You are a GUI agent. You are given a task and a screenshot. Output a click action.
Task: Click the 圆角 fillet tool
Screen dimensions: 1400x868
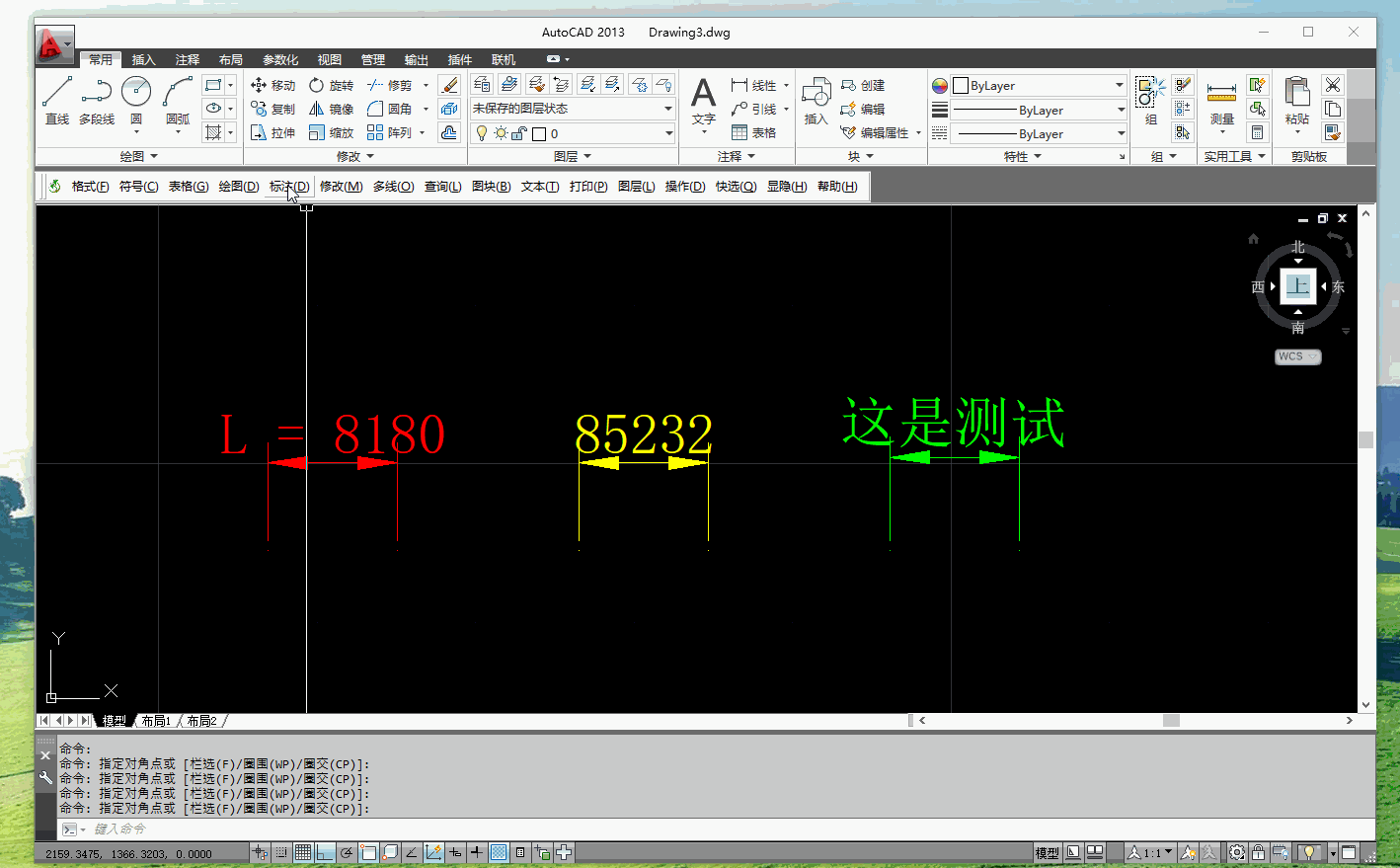390,109
